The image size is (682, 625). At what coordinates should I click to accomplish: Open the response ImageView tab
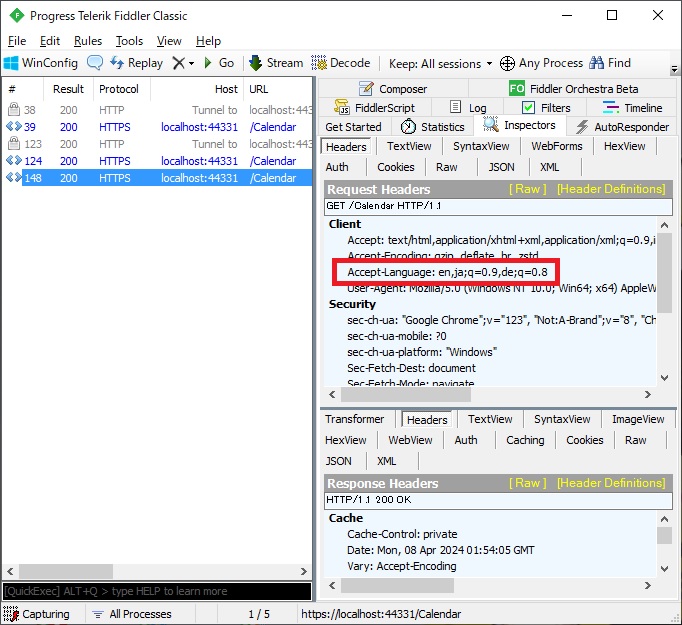click(638, 419)
